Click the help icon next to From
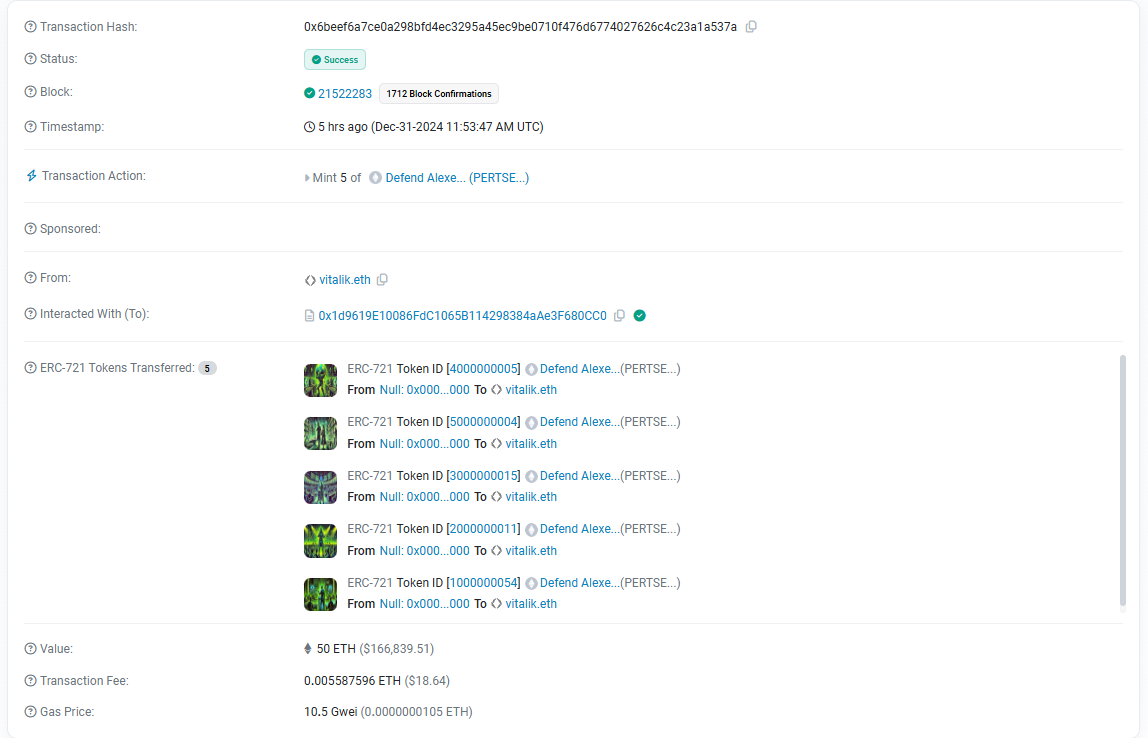Viewport: 1148px width, 738px height. point(30,277)
